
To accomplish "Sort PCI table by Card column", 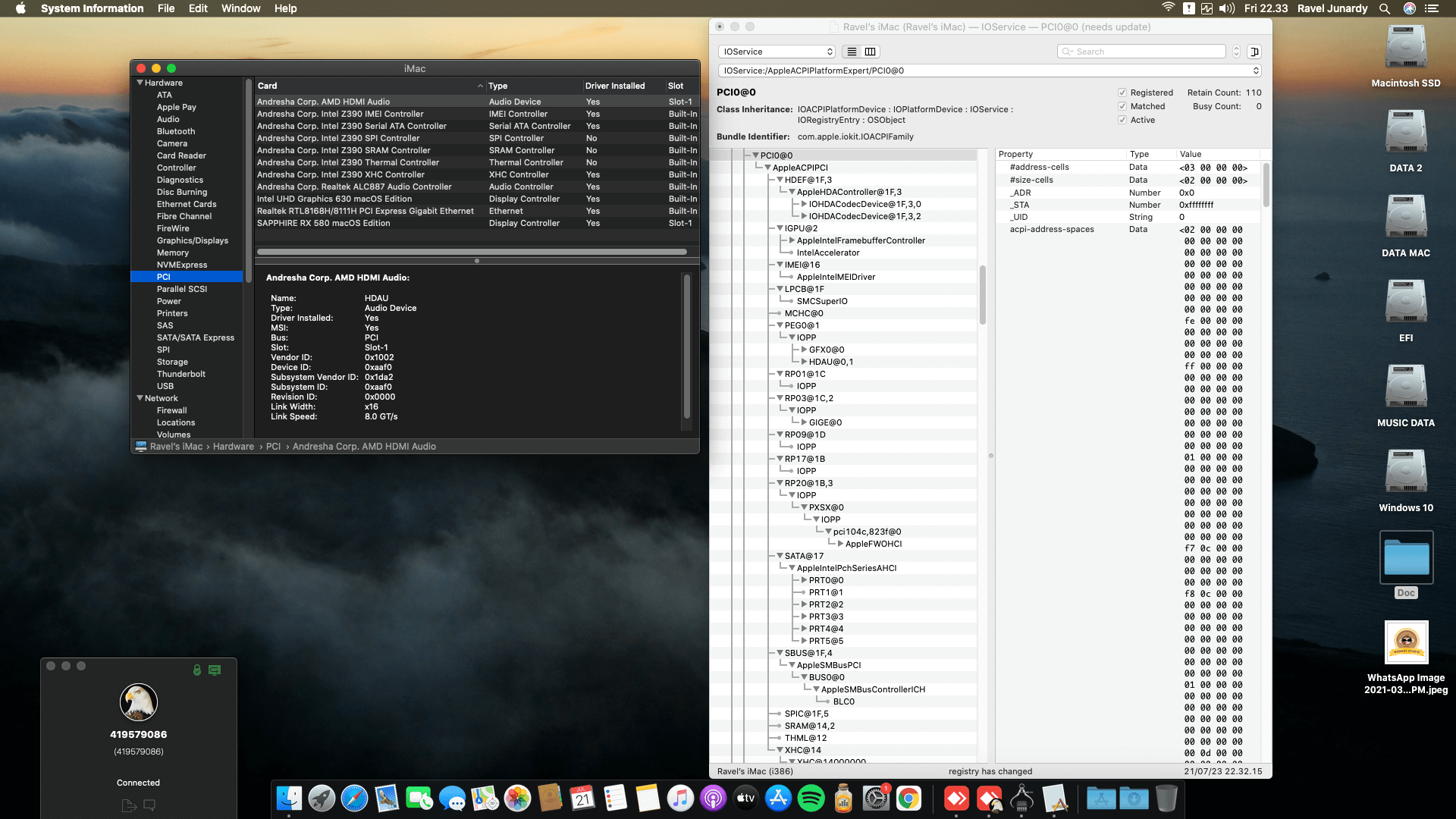I will click(369, 86).
